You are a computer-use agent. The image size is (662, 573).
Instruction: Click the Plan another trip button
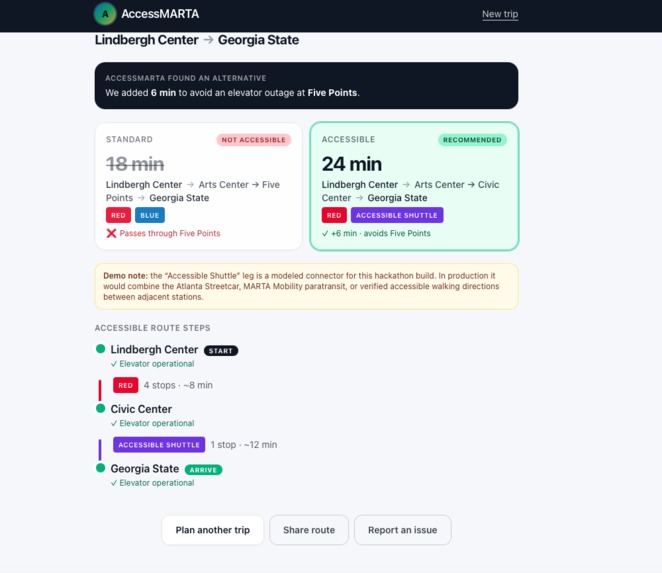tap(212, 530)
